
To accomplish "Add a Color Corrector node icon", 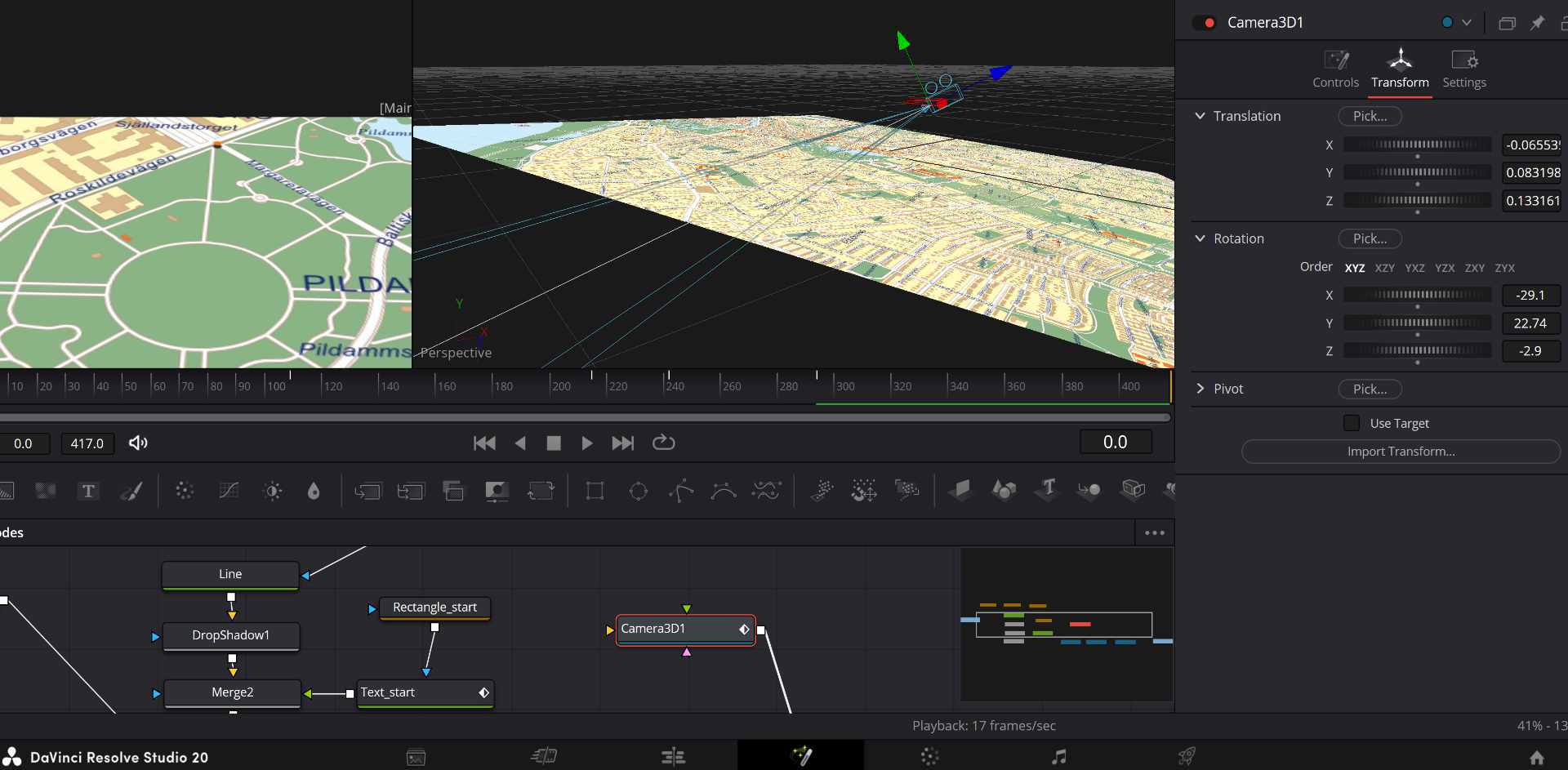I will pyautogui.click(x=185, y=491).
